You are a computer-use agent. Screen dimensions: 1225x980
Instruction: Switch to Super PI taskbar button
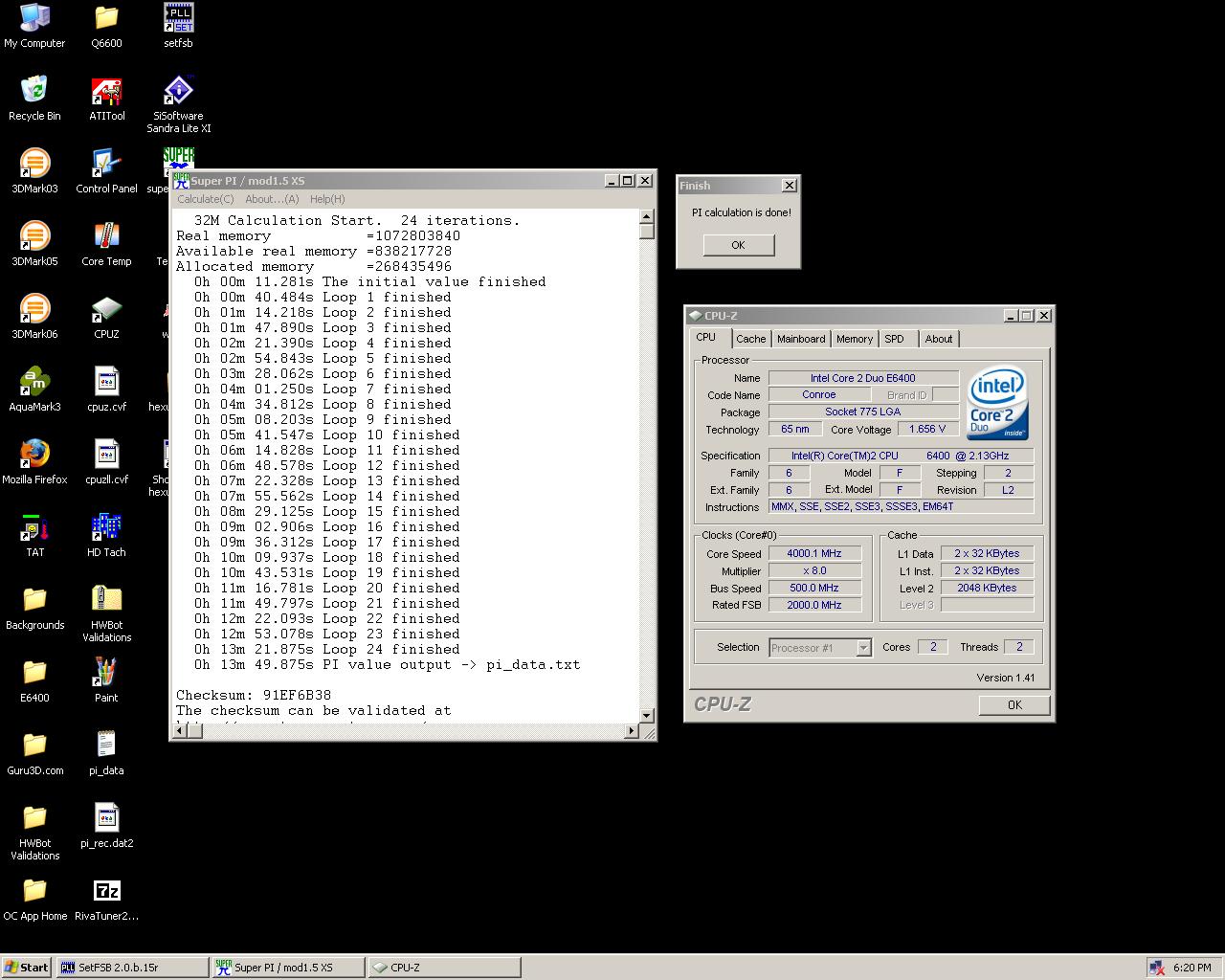288,968
